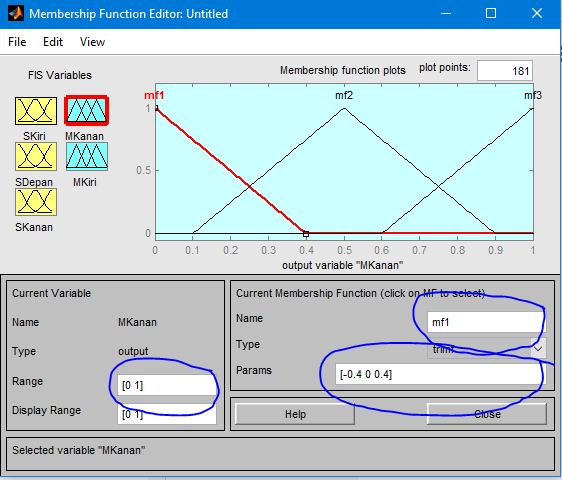Click the Range input field
Viewport: 562px width, 480px height.
(x=167, y=385)
